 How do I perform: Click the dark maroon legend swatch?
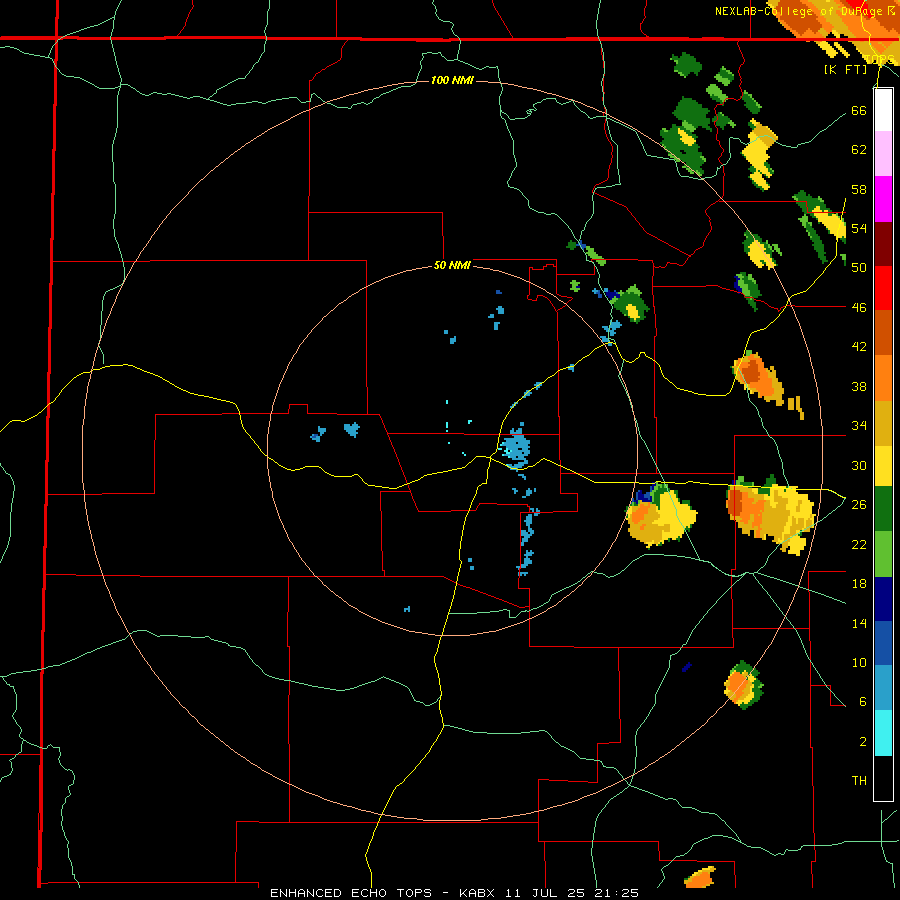click(x=883, y=244)
